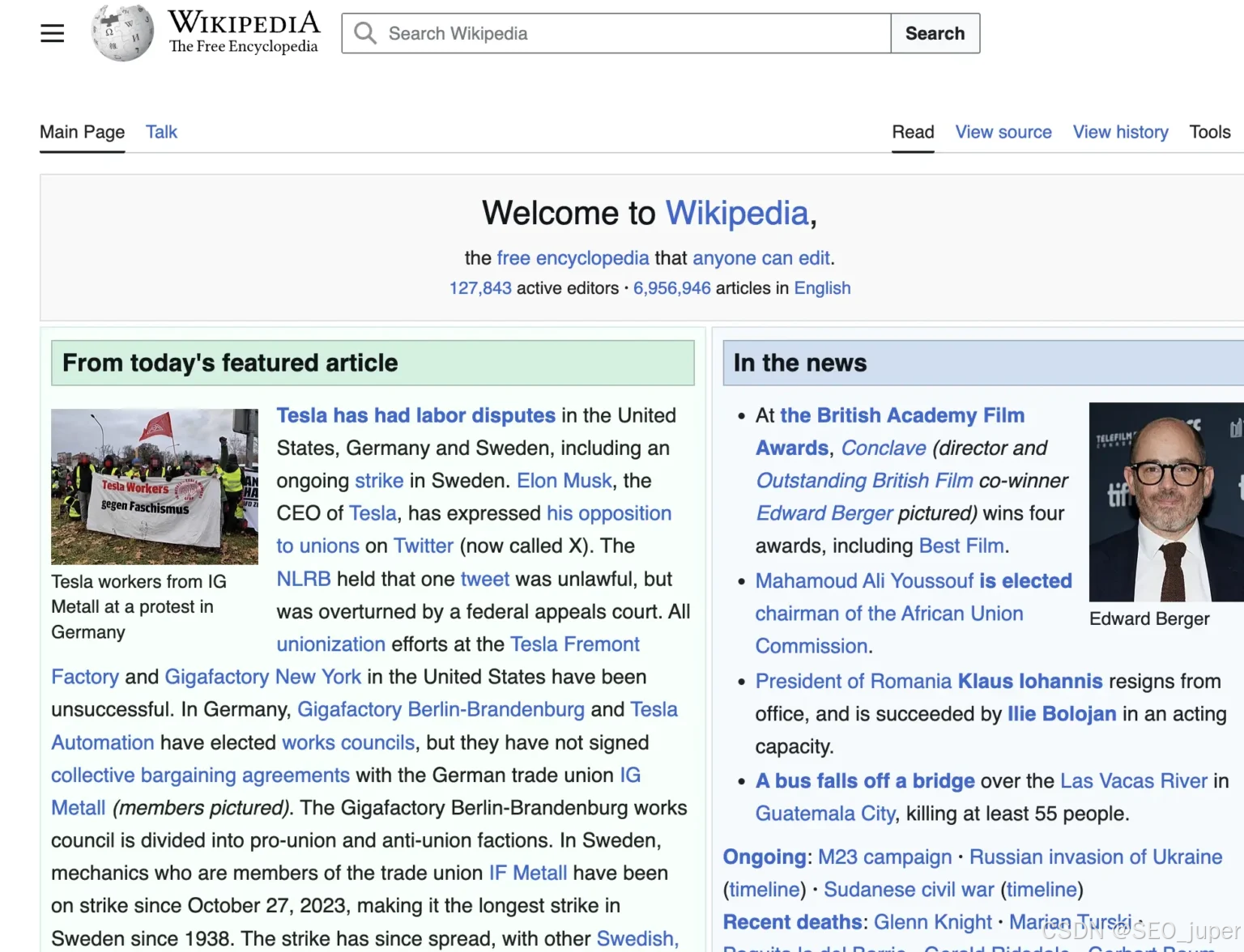Click the is elected link
This screenshot has height=952, width=1244.
[x=1025, y=580]
